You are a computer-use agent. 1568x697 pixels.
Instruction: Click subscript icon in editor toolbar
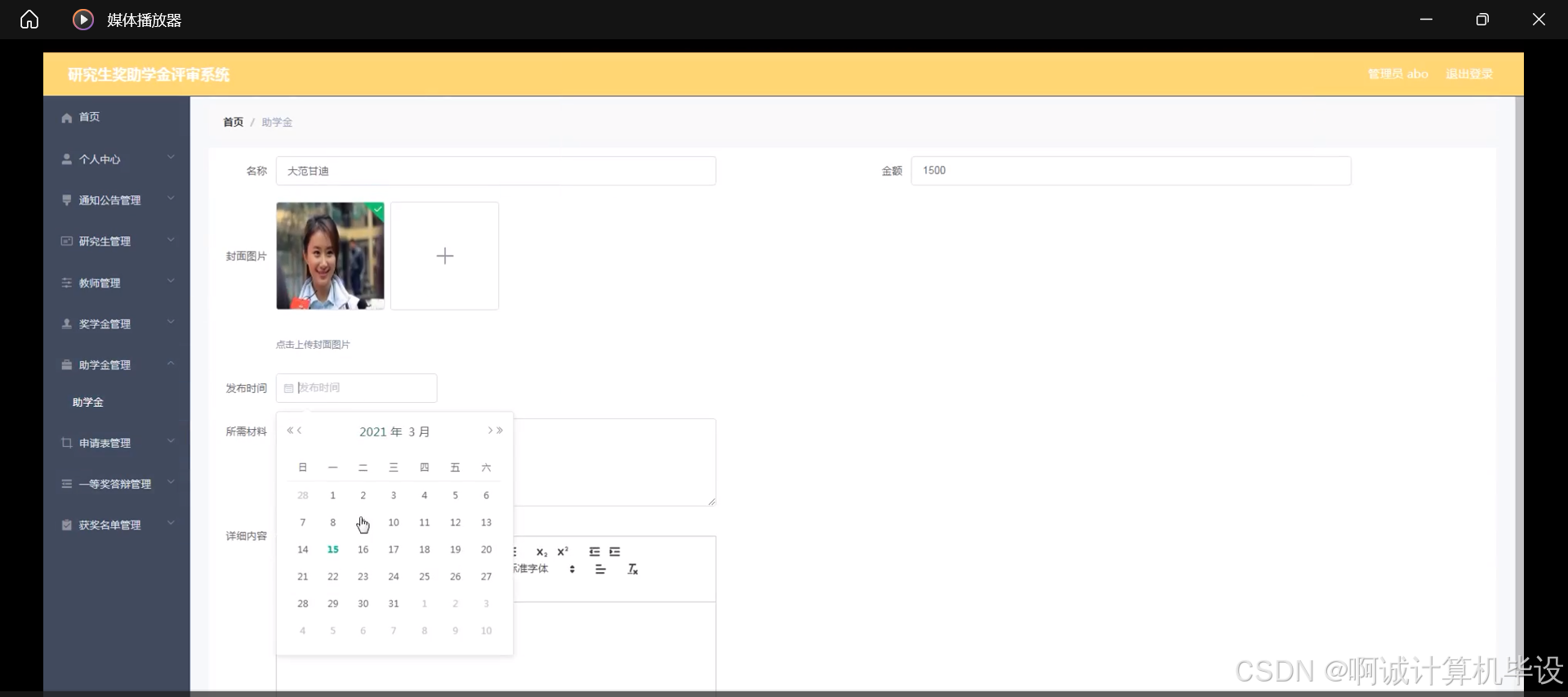tap(541, 552)
